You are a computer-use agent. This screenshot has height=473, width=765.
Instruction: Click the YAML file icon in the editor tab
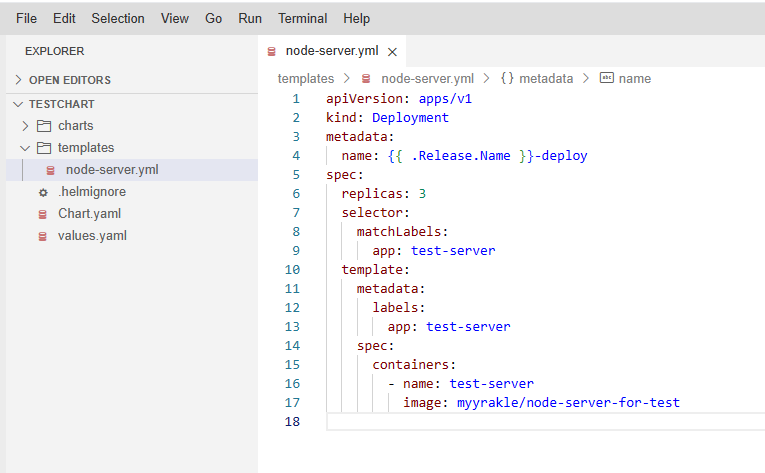pos(272,51)
